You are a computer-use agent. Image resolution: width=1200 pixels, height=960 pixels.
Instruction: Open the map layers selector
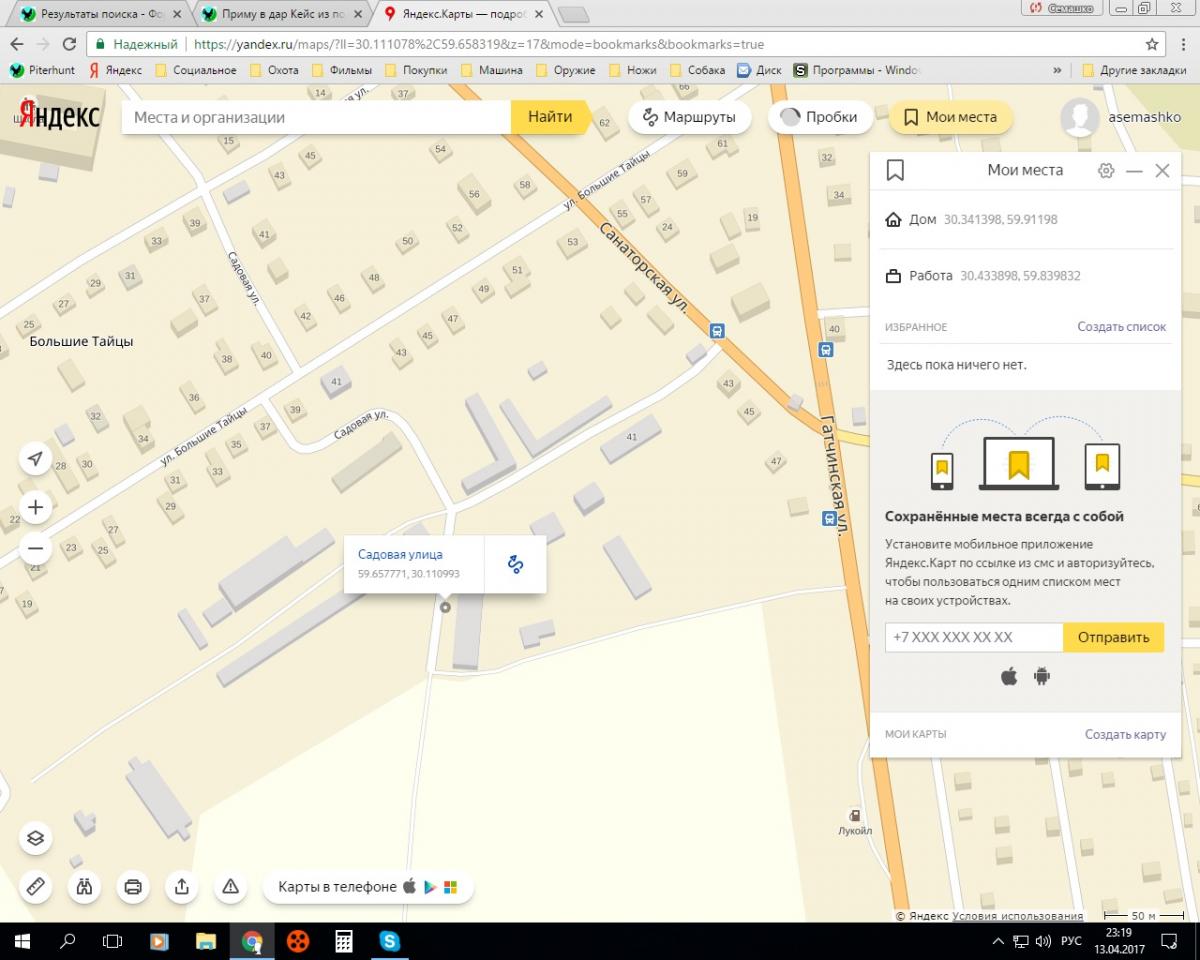pos(35,838)
